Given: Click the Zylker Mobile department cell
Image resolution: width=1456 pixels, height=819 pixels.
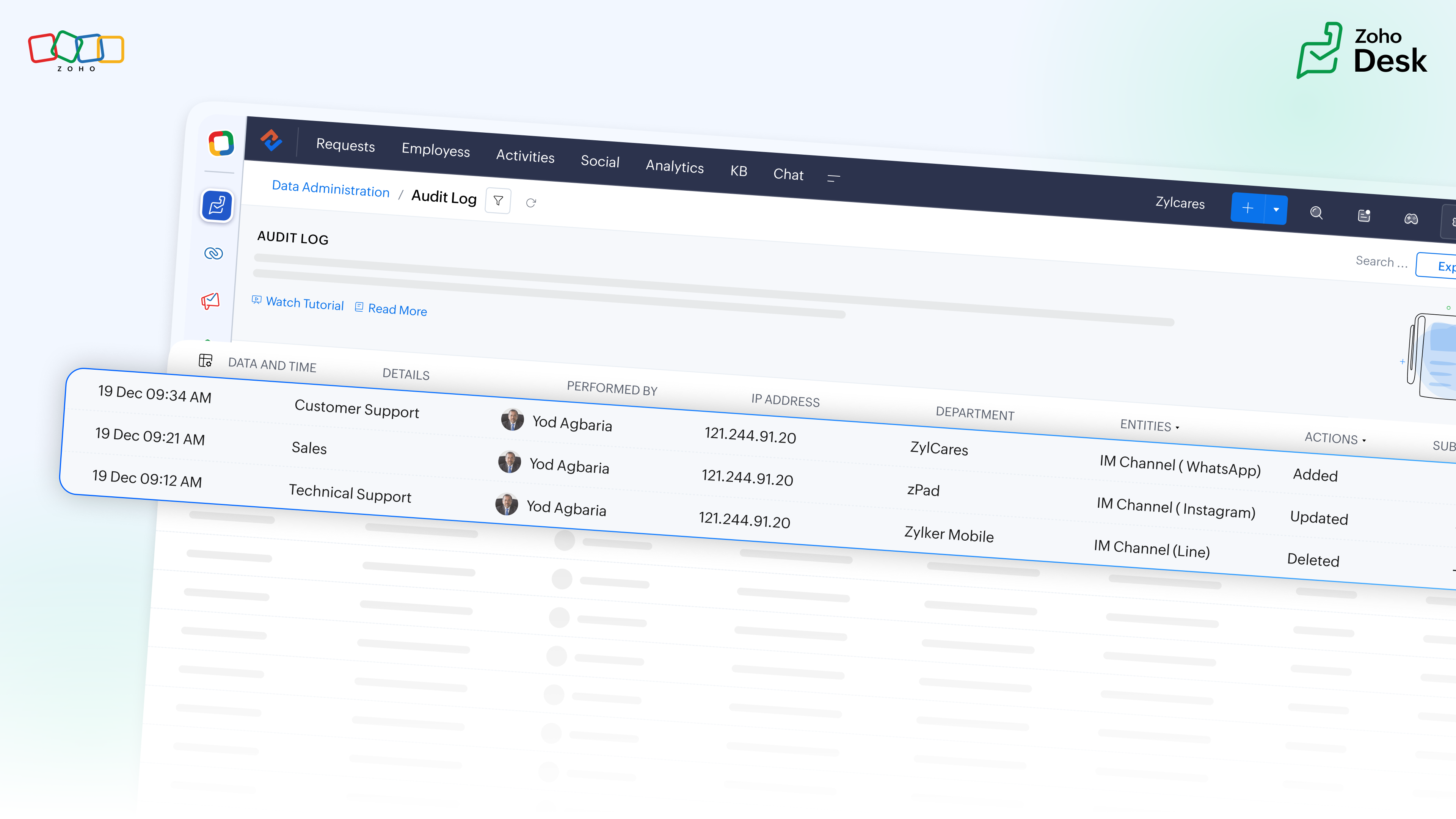Looking at the screenshot, I should 948,534.
